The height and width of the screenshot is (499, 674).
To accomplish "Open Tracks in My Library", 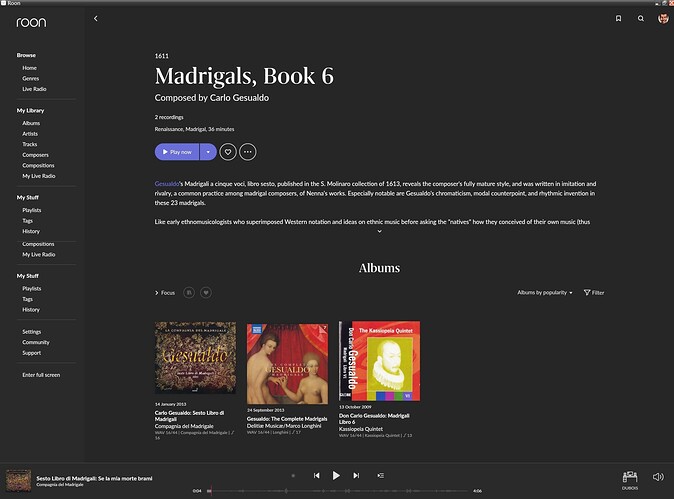I will [x=30, y=144].
